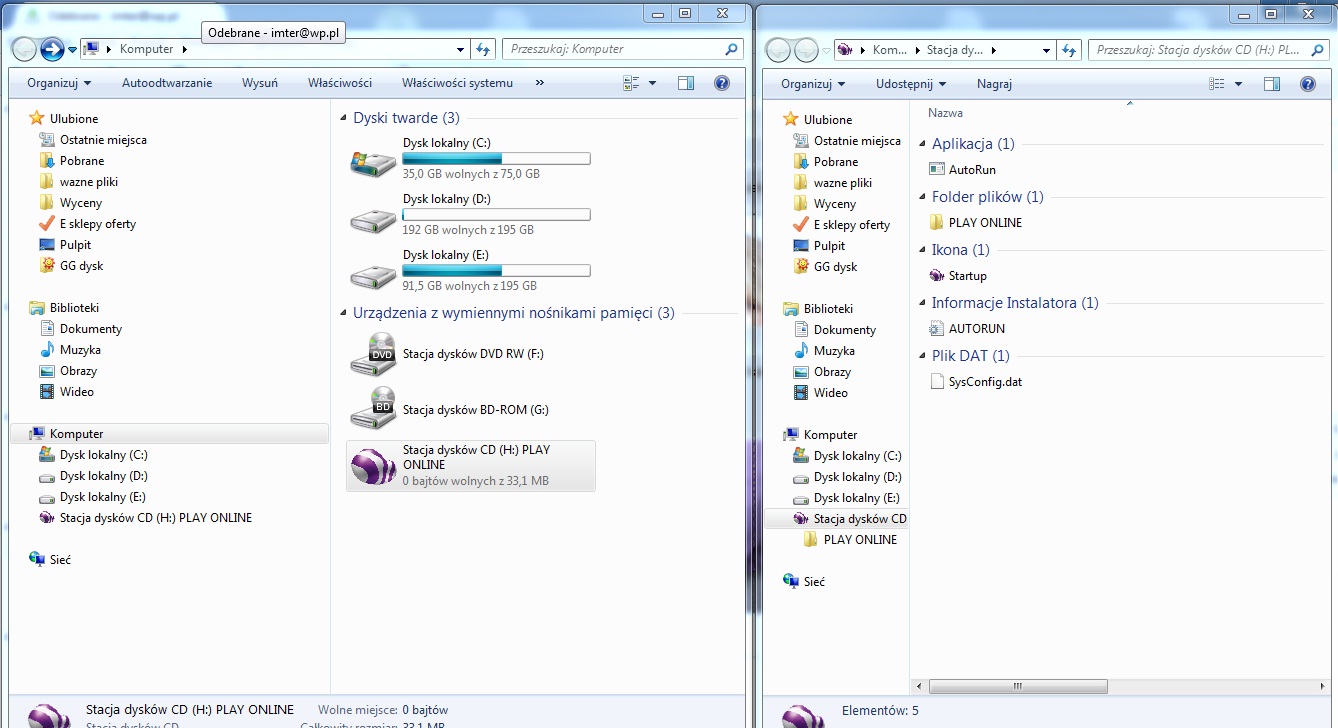Open the DVD RW (F:) drive icon

[x=373, y=354]
